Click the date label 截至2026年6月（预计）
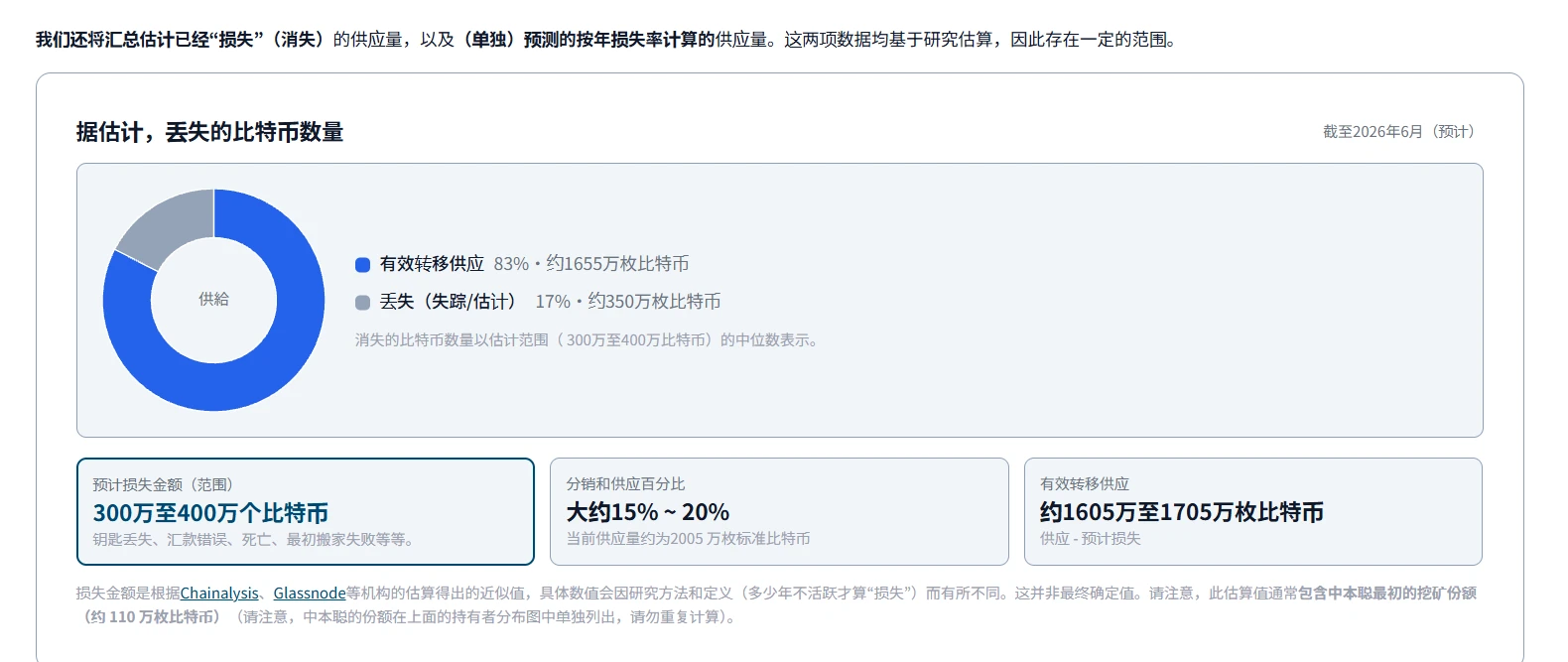 click(1402, 132)
